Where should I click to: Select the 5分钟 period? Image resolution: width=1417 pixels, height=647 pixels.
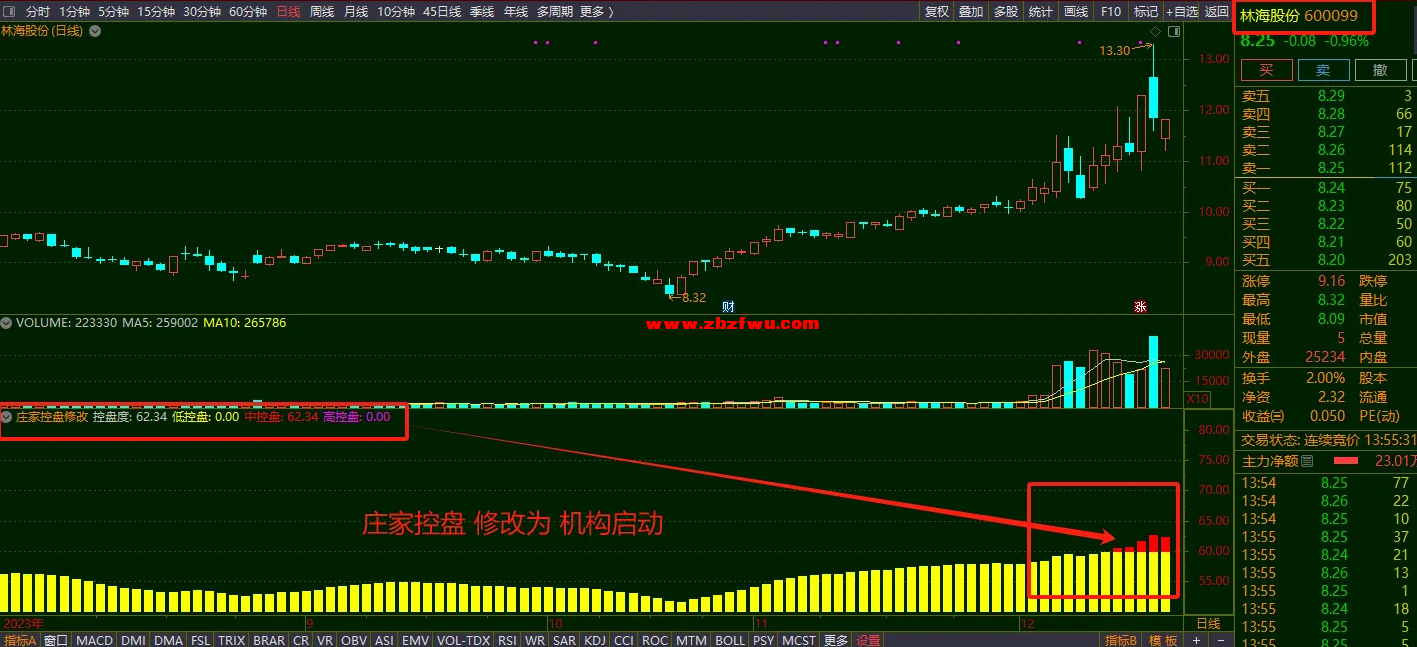click(113, 12)
